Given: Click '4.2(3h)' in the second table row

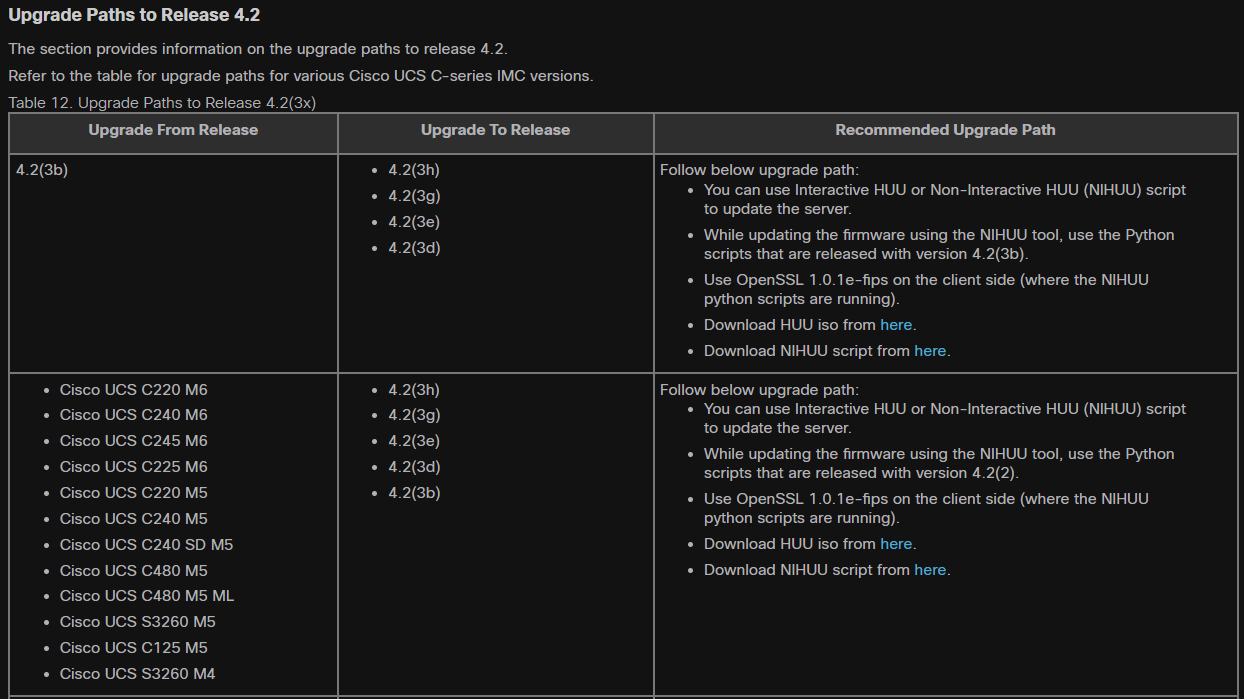Looking at the screenshot, I should [414, 390].
